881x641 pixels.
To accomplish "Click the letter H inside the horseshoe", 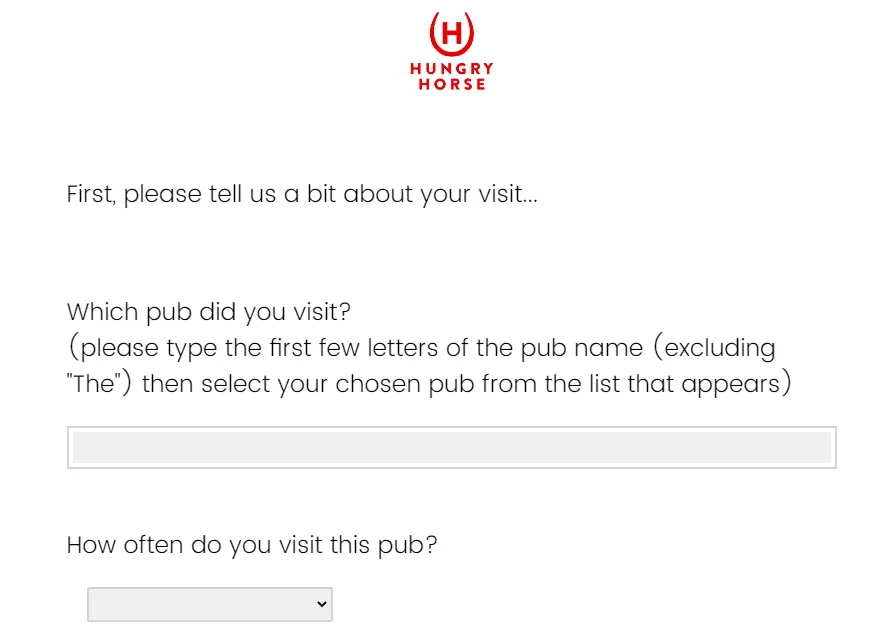I will click(x=451, y=34).
